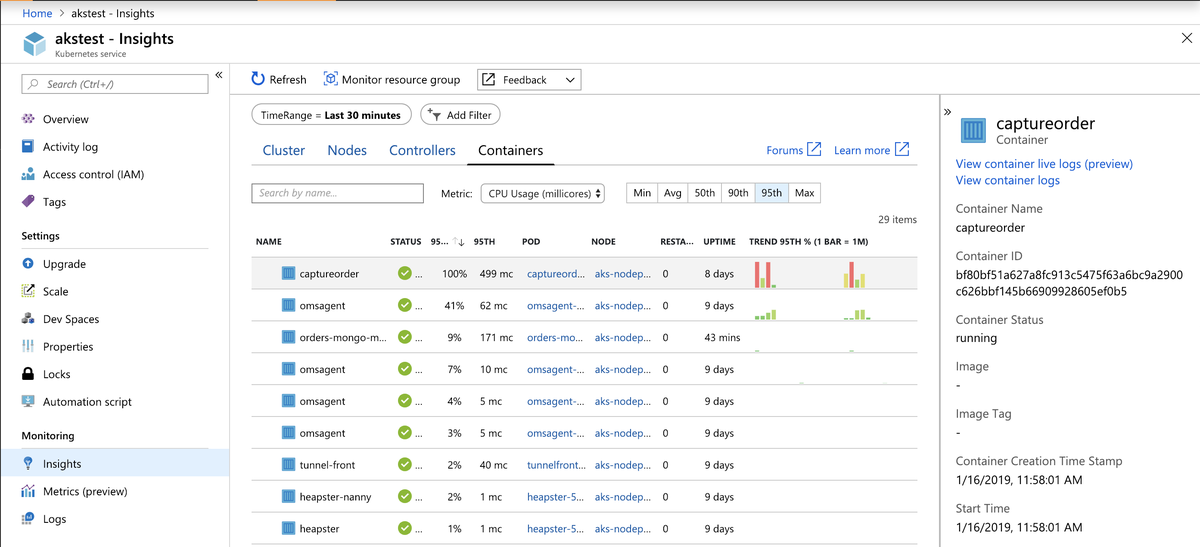Viewport: 1200px width, 547px height.
Task: Open aks-nodep... node link for captureorder
Action: point(622,273)
